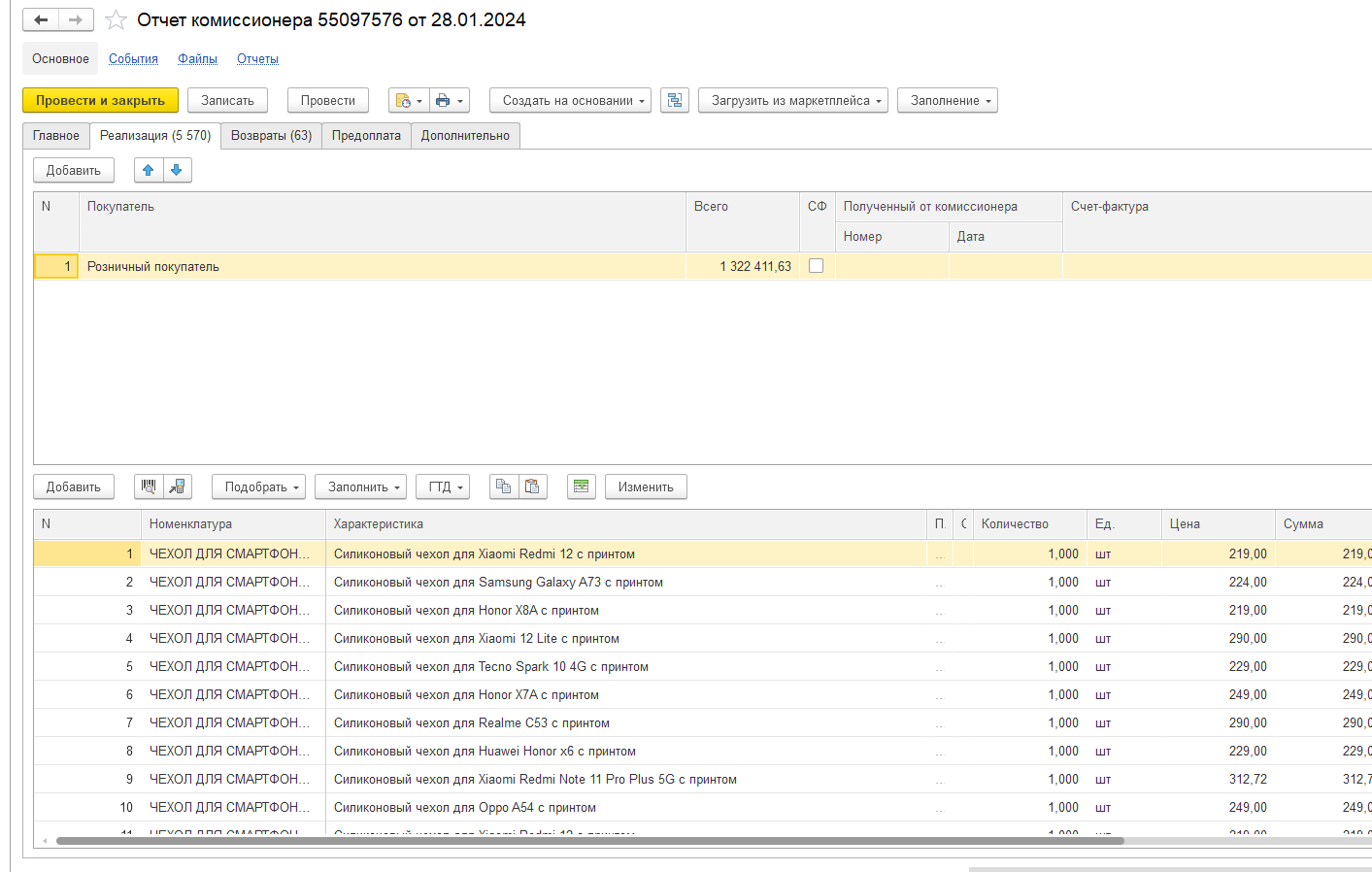
Task: Click the paste rows clipboard icon
Action: tap(532, 486)
